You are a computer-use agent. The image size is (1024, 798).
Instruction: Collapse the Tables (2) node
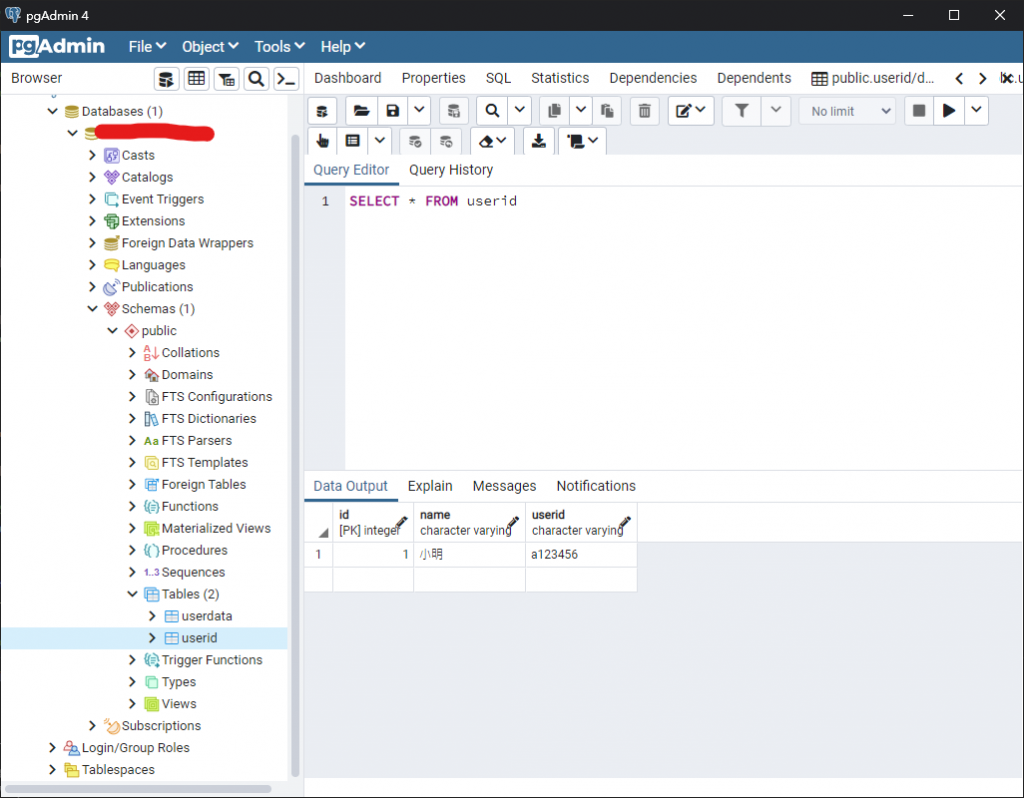click(133, 594)
